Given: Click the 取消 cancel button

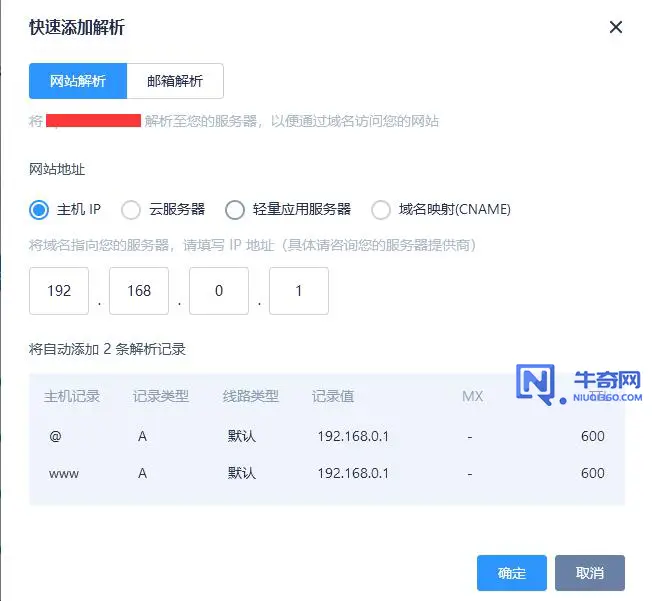Looking at the screenshot, I should click(590, 573).
